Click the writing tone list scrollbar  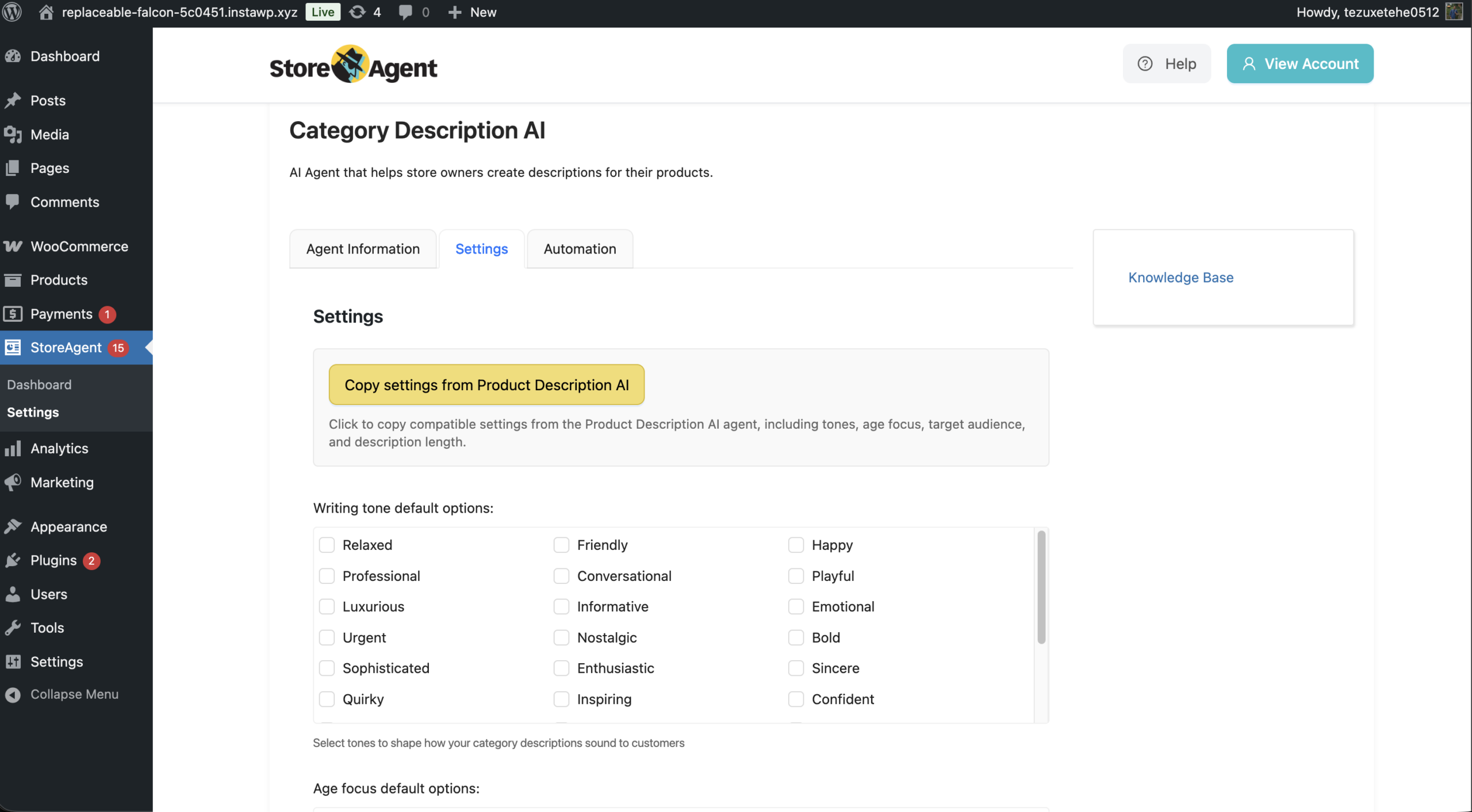click(x=1041, y=586)
